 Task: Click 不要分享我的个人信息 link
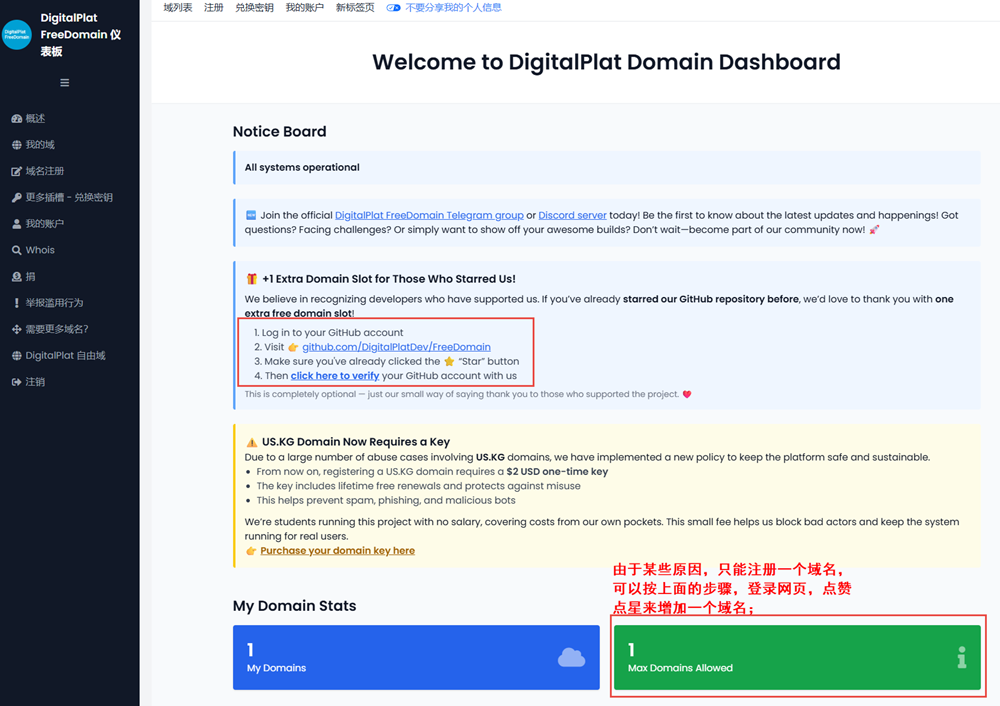(453, 8)
